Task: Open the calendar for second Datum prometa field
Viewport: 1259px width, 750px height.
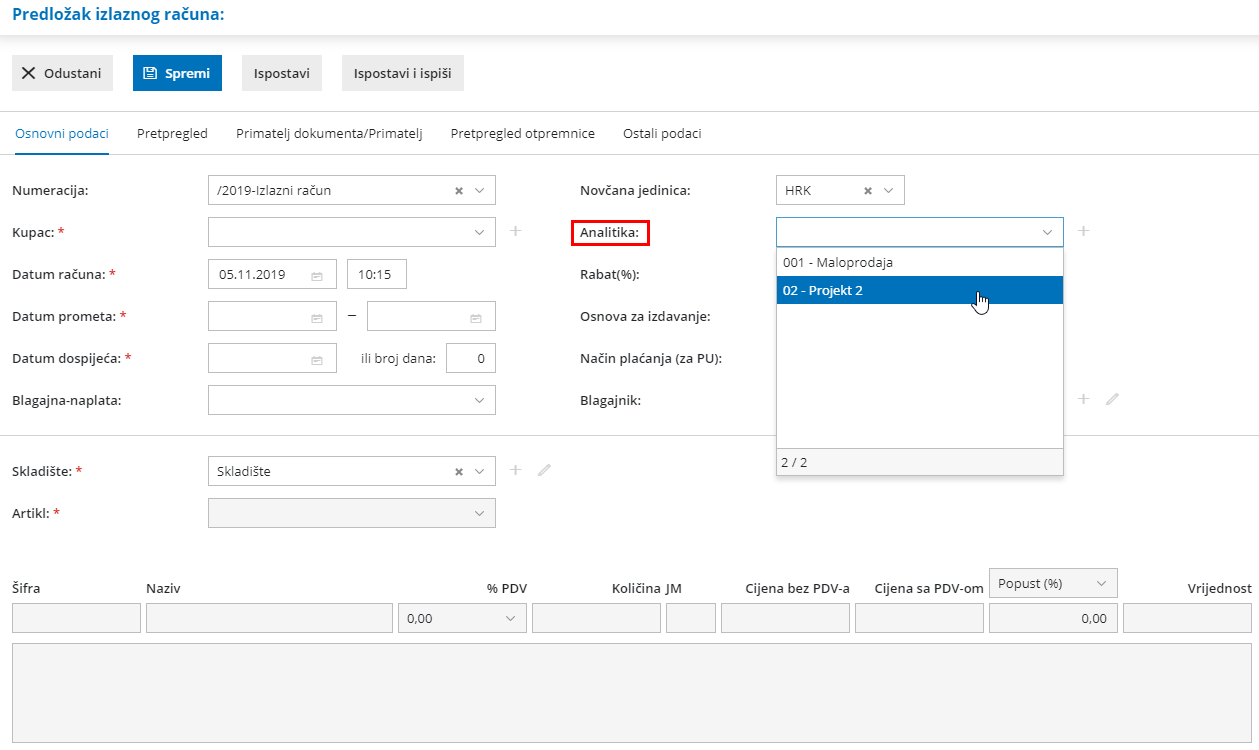Action: [x=476, y=317]
